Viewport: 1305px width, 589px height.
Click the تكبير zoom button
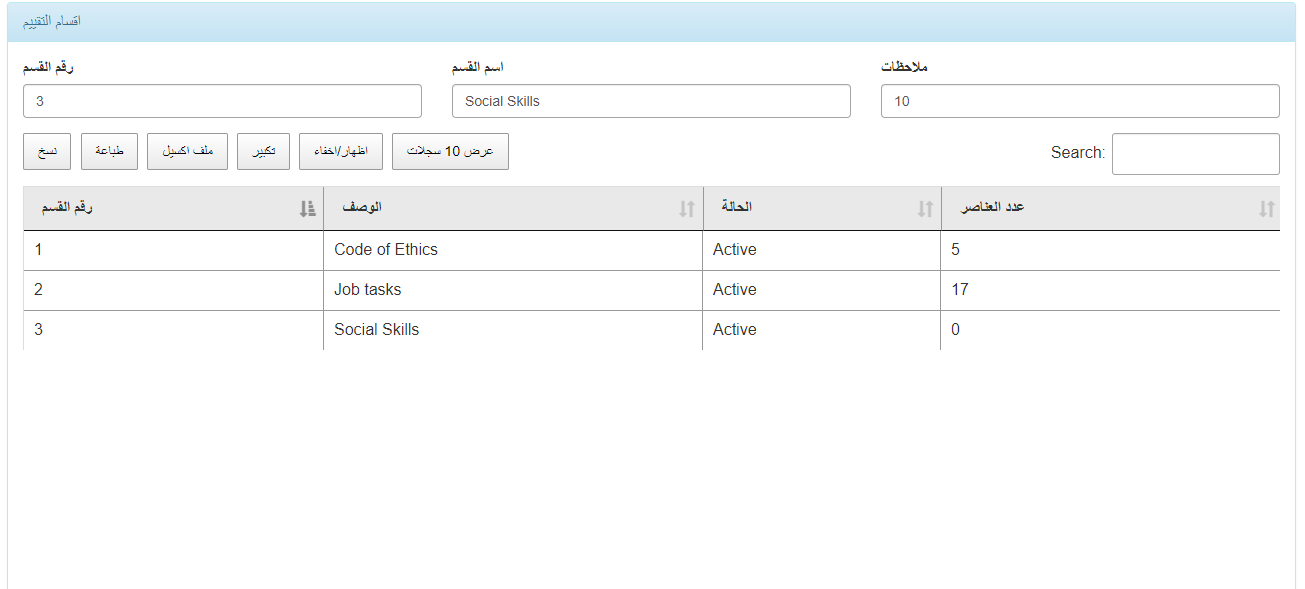point(264,151)
